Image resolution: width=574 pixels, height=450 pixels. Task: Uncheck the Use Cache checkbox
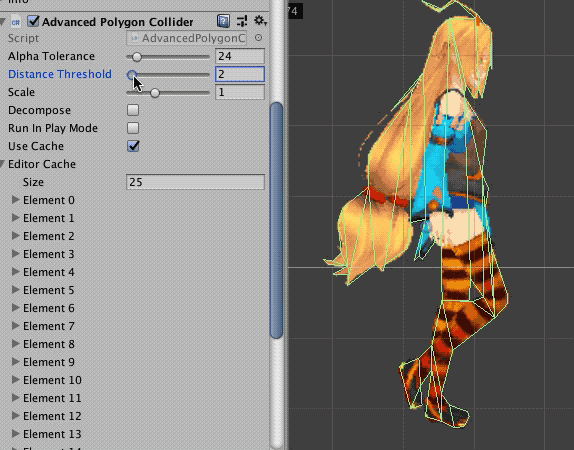pyautogui.click(x=133, y=146)
